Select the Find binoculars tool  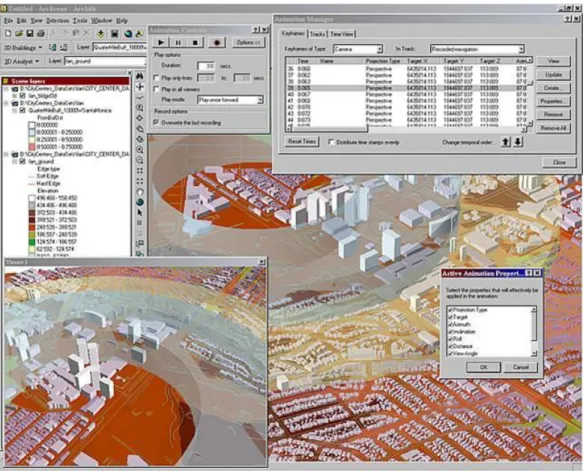[x=140, y=76]
